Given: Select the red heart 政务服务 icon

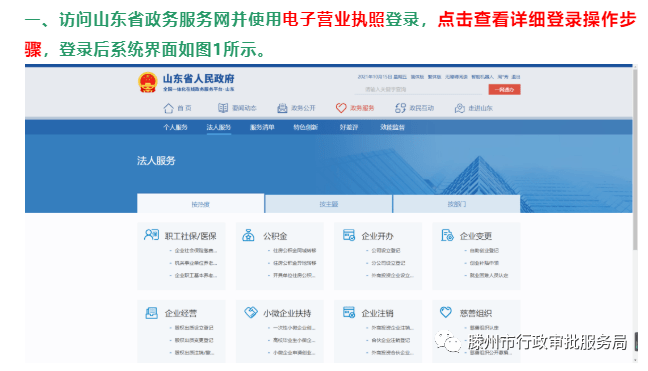Looking at the screenshot, I should 341,108.
